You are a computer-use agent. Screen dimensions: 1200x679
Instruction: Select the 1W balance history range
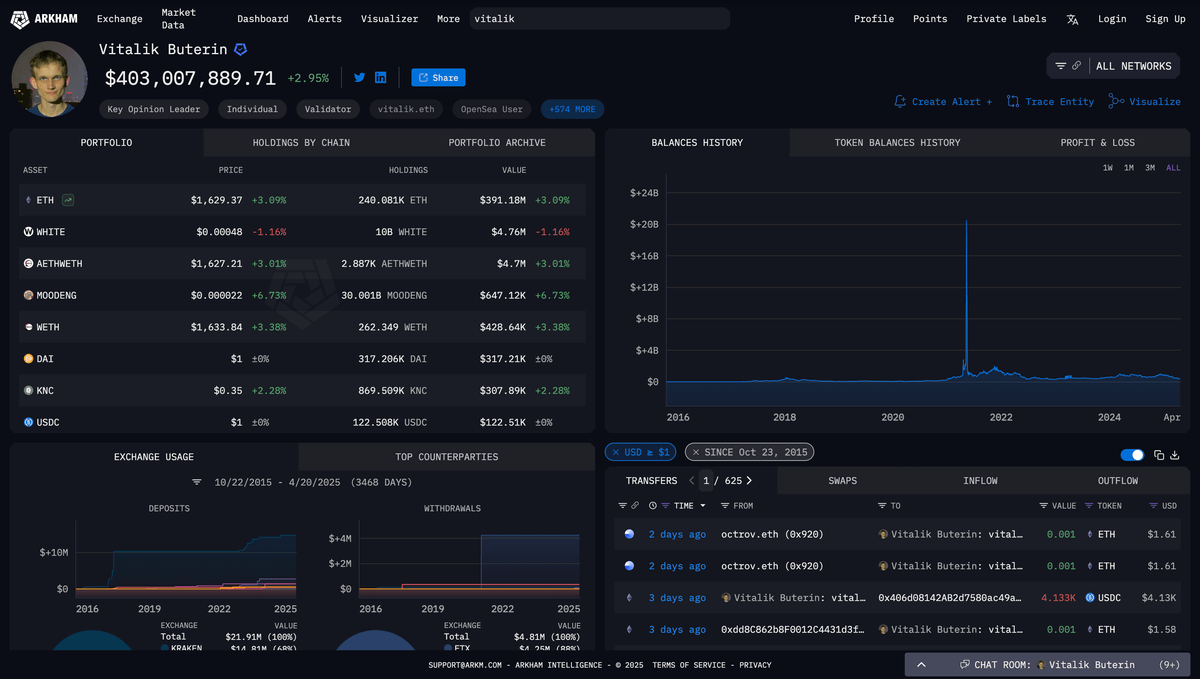point(1108,168)
